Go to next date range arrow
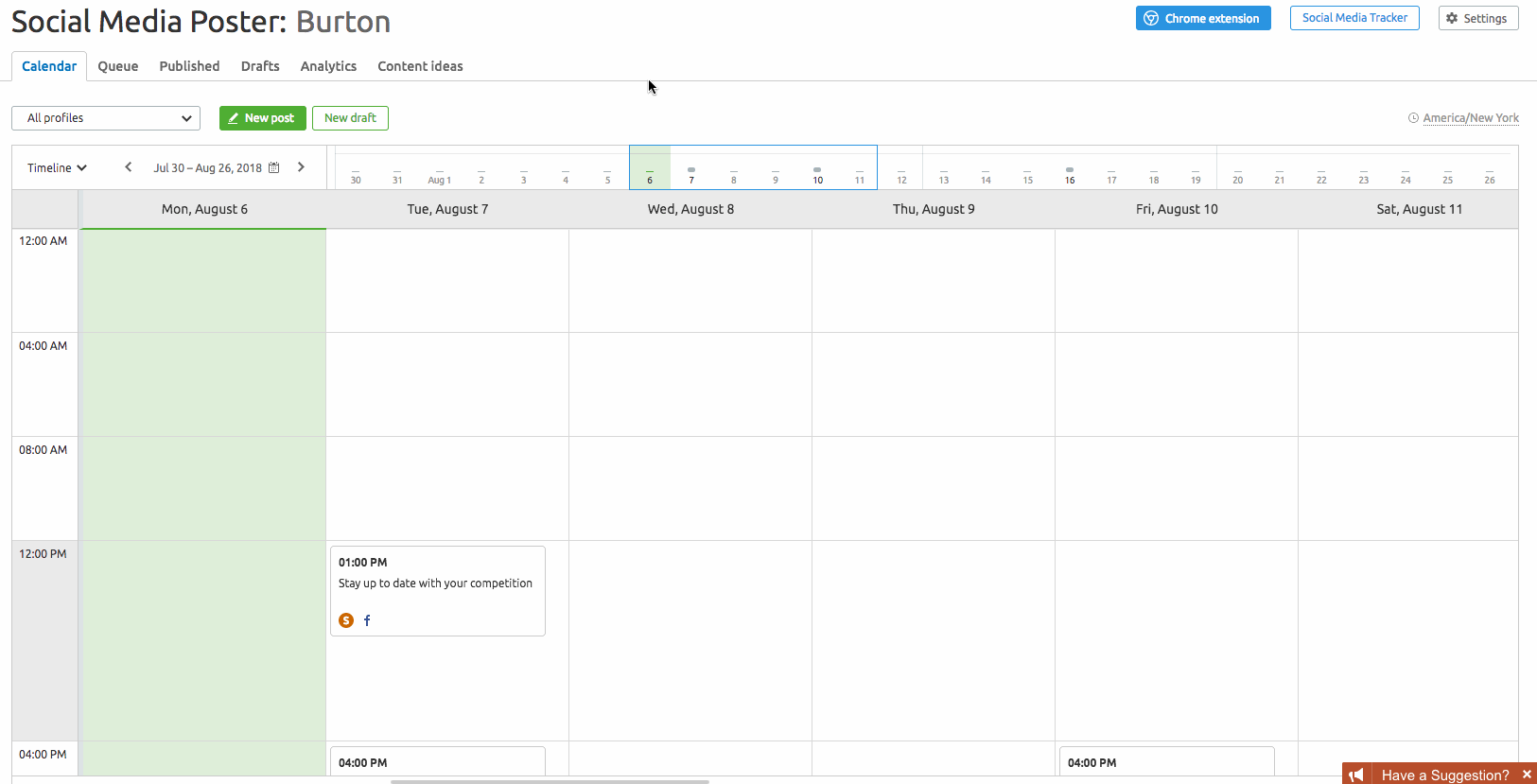This screenshot has width=1537, height=784. pyautogui.click(x=301, y=167)
